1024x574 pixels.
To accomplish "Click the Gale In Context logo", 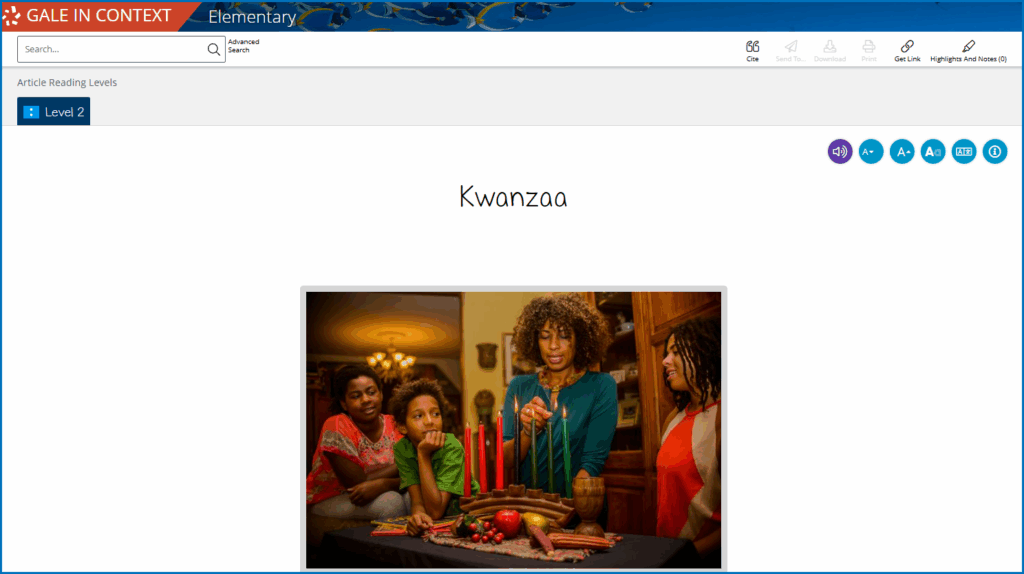I will pos(88,16).
